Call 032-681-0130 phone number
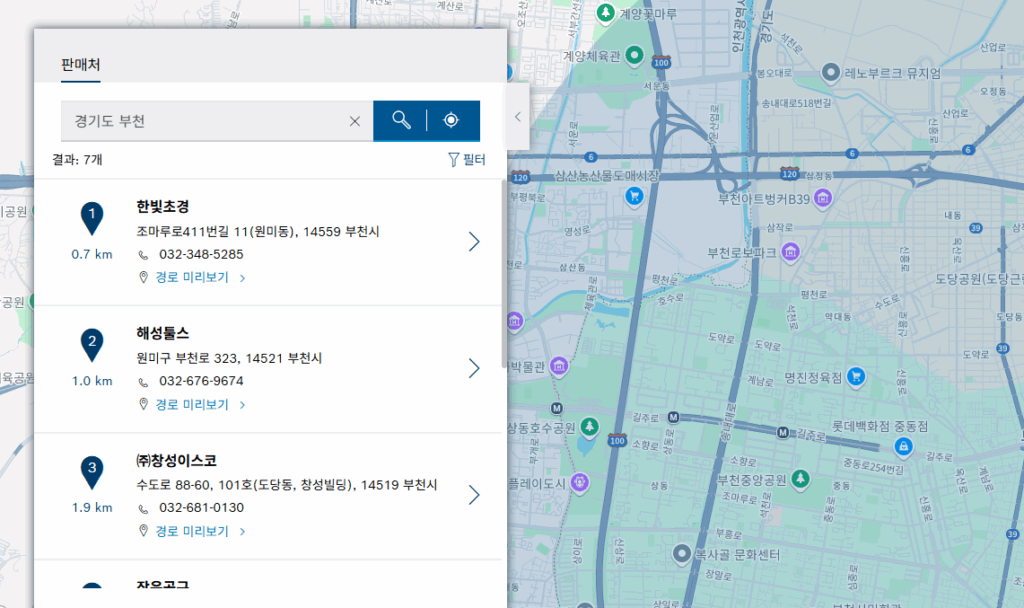The width and height of the screenshot is (1024, 608). [201, 507]
